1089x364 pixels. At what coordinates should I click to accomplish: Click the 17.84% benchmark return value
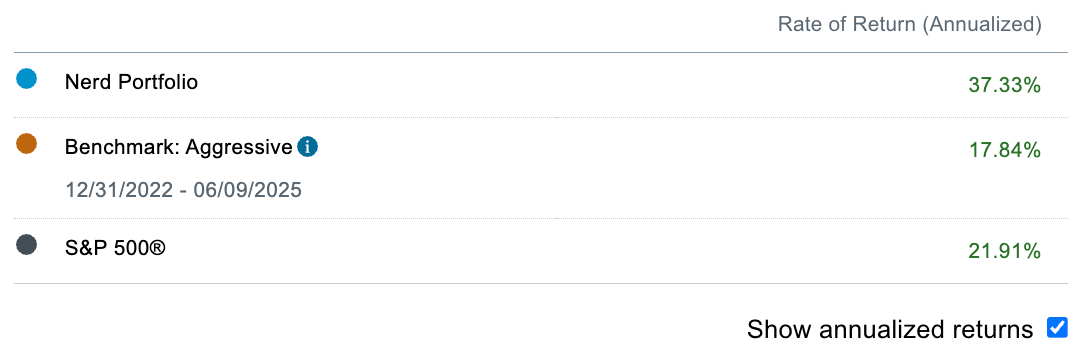pos(1004,150)
